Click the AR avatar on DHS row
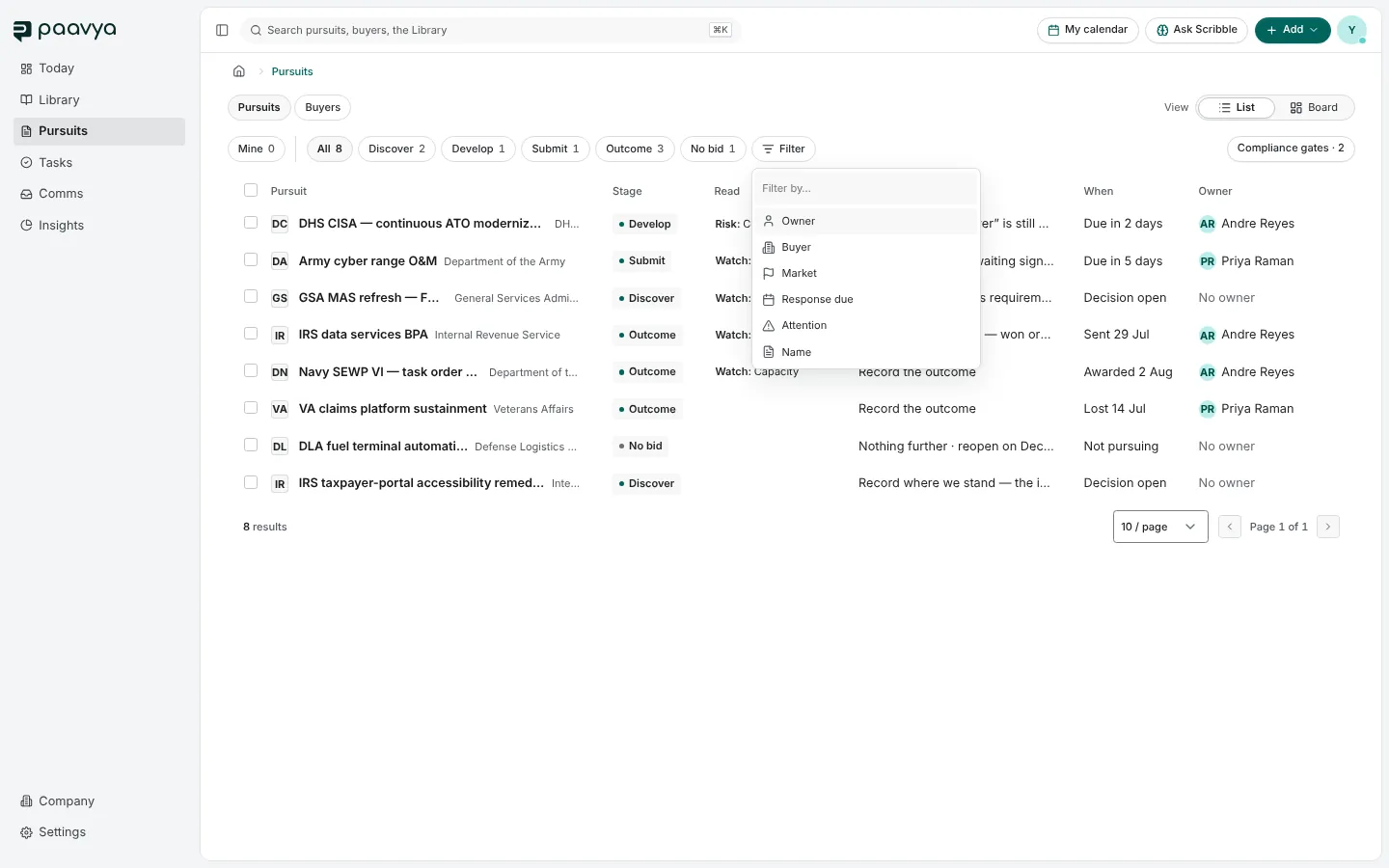The height and width of the screenshot is (868, 1389). (x=1207, y=224)
